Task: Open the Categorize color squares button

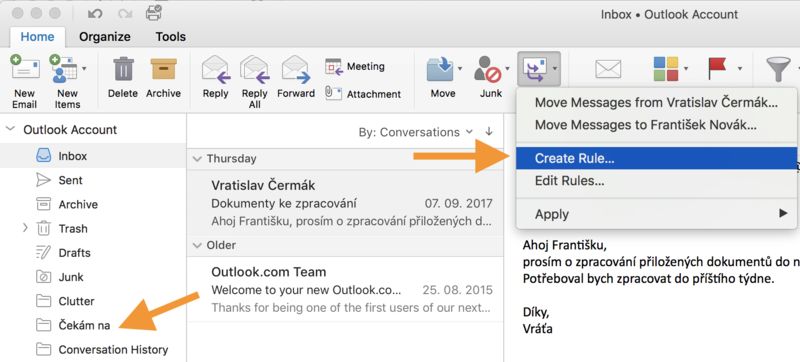Action: pos(666,69)
